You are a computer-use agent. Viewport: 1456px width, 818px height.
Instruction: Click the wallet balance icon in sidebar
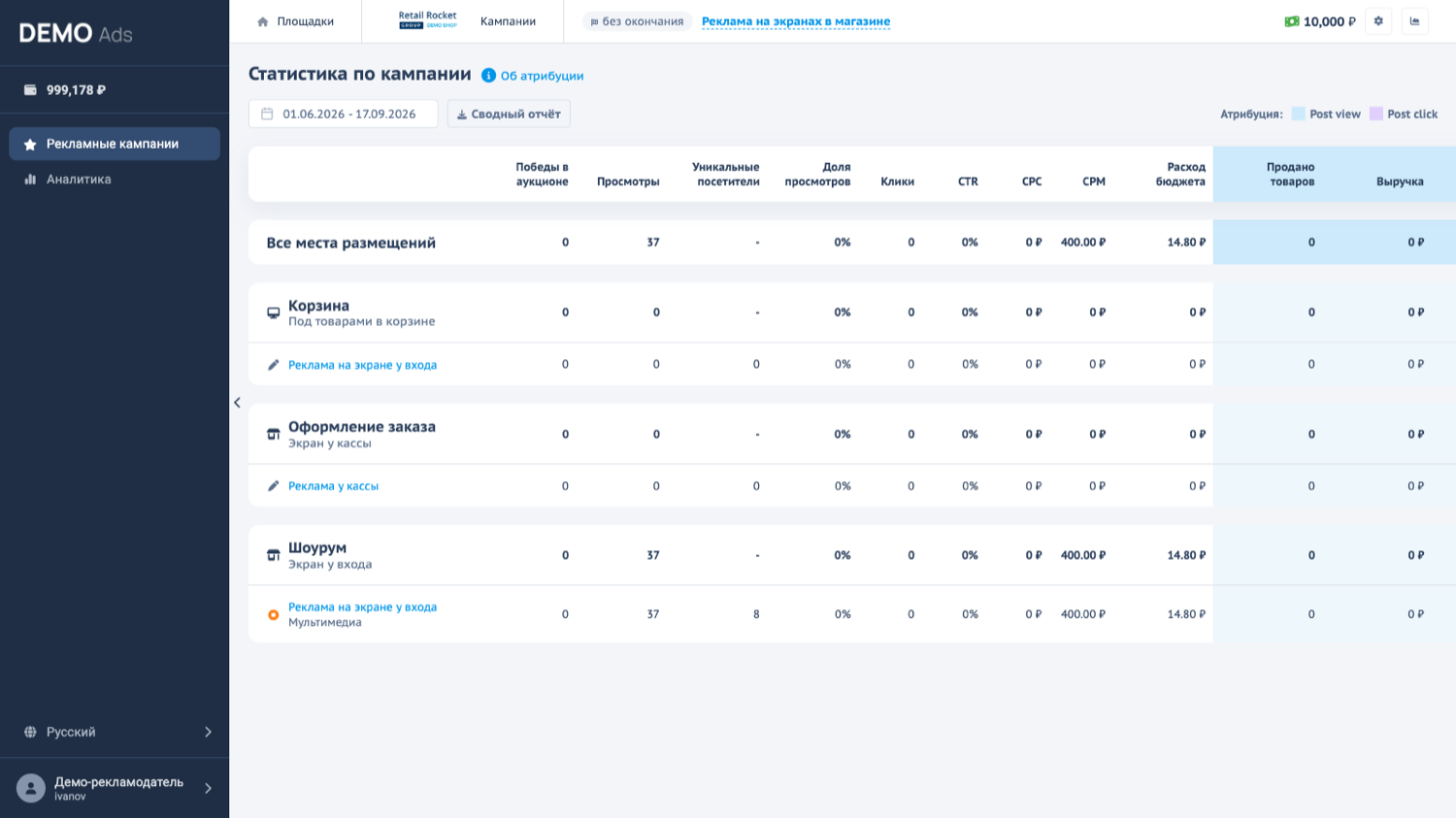tap(30, 90)
